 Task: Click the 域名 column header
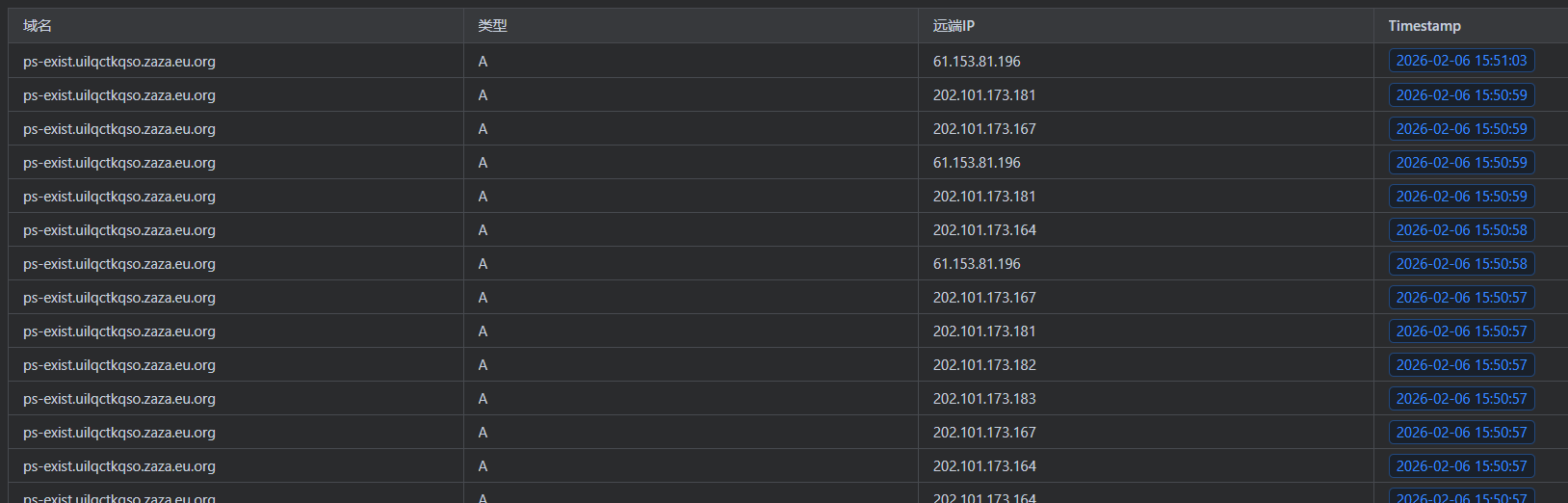click(38, 26)
